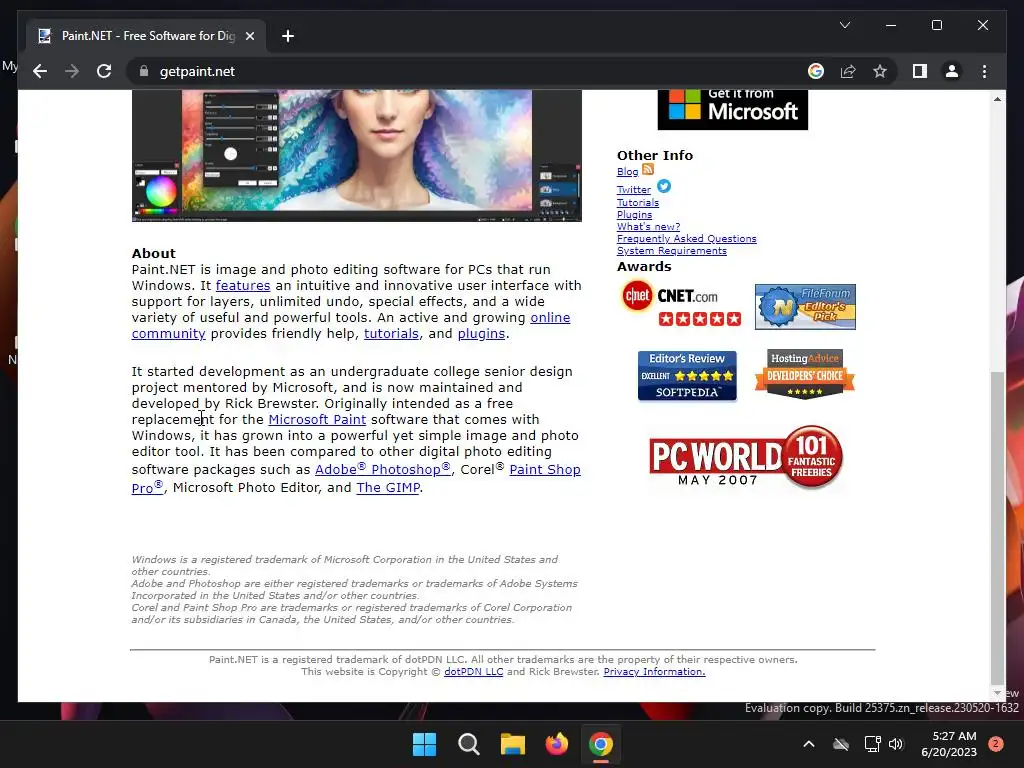This screenshot has width=1024, height=768.
Task: Open the What's new? link
Action: point(648,227)
